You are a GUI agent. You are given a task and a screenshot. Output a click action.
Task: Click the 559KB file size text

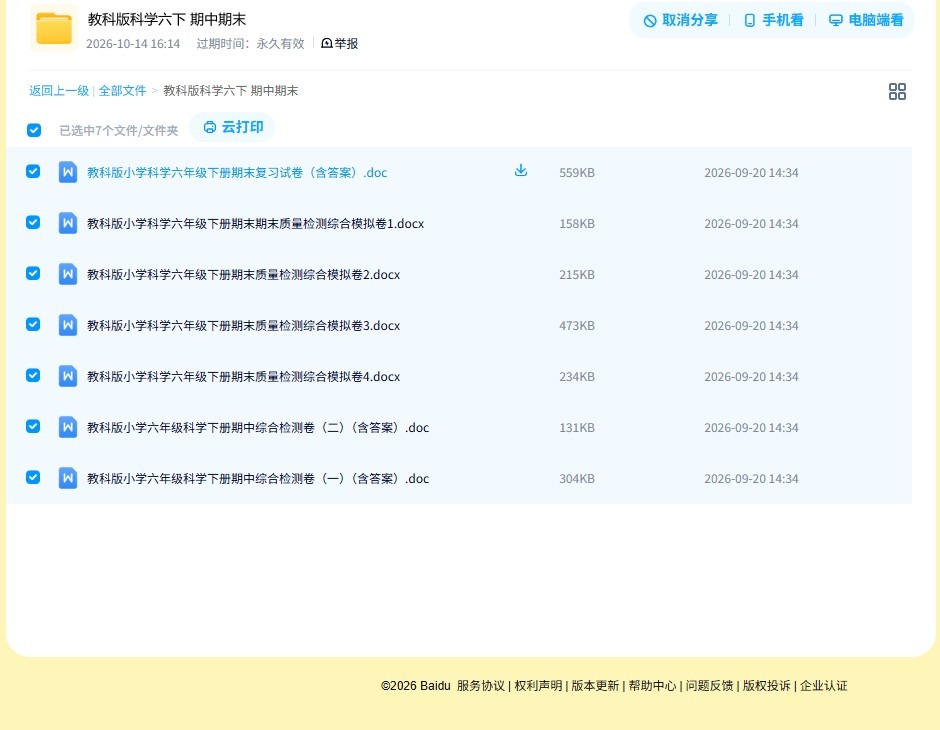coord(577,173)
